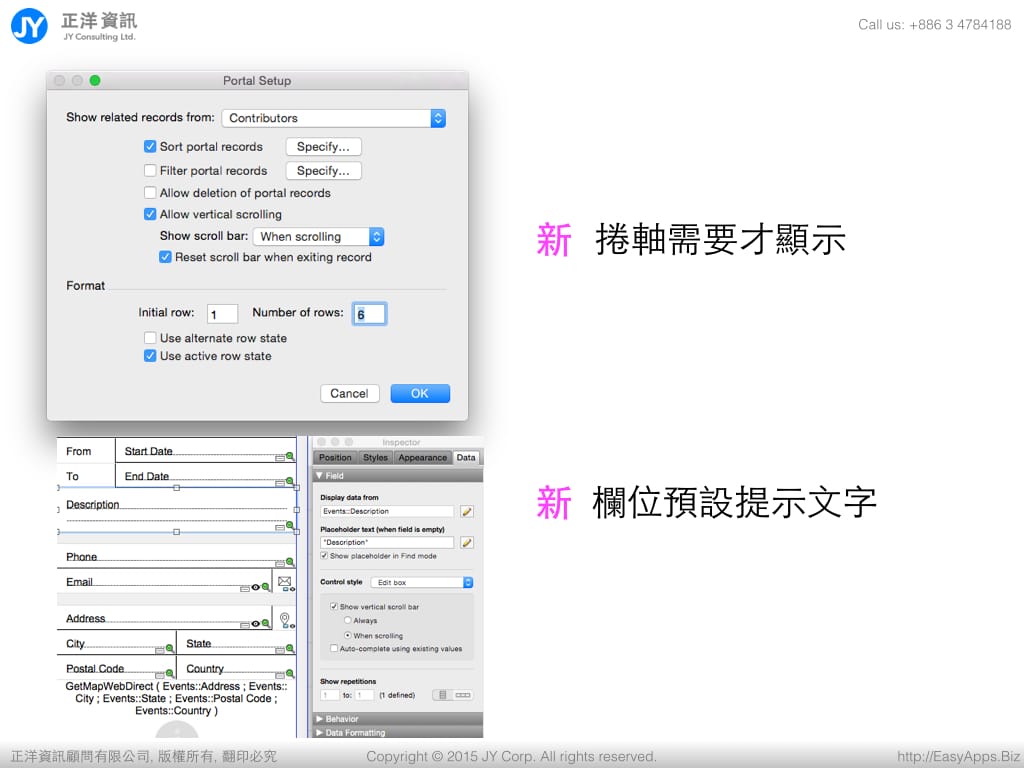Enable Filter portal records checkbox
The image size is (1024, 768).
click(x=150, y=171)
